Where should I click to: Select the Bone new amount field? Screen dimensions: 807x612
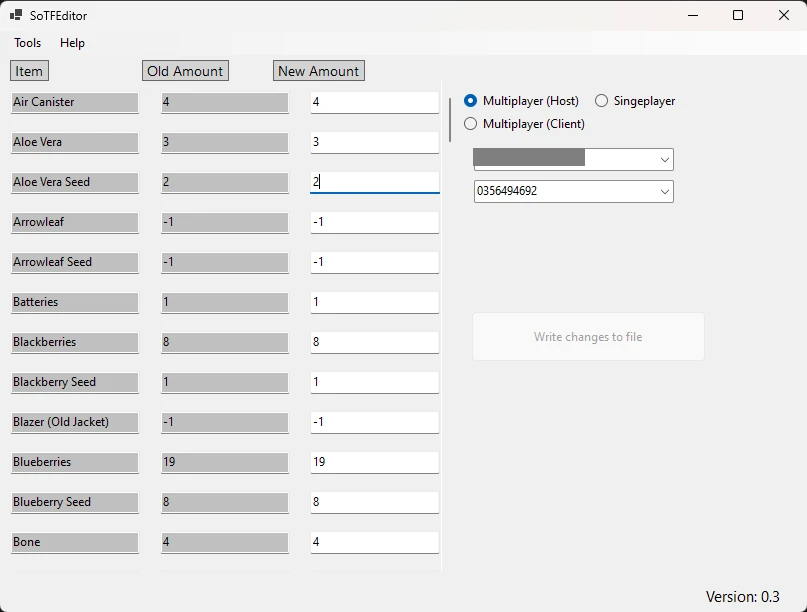pyautogui.click(x=374, y=542)
